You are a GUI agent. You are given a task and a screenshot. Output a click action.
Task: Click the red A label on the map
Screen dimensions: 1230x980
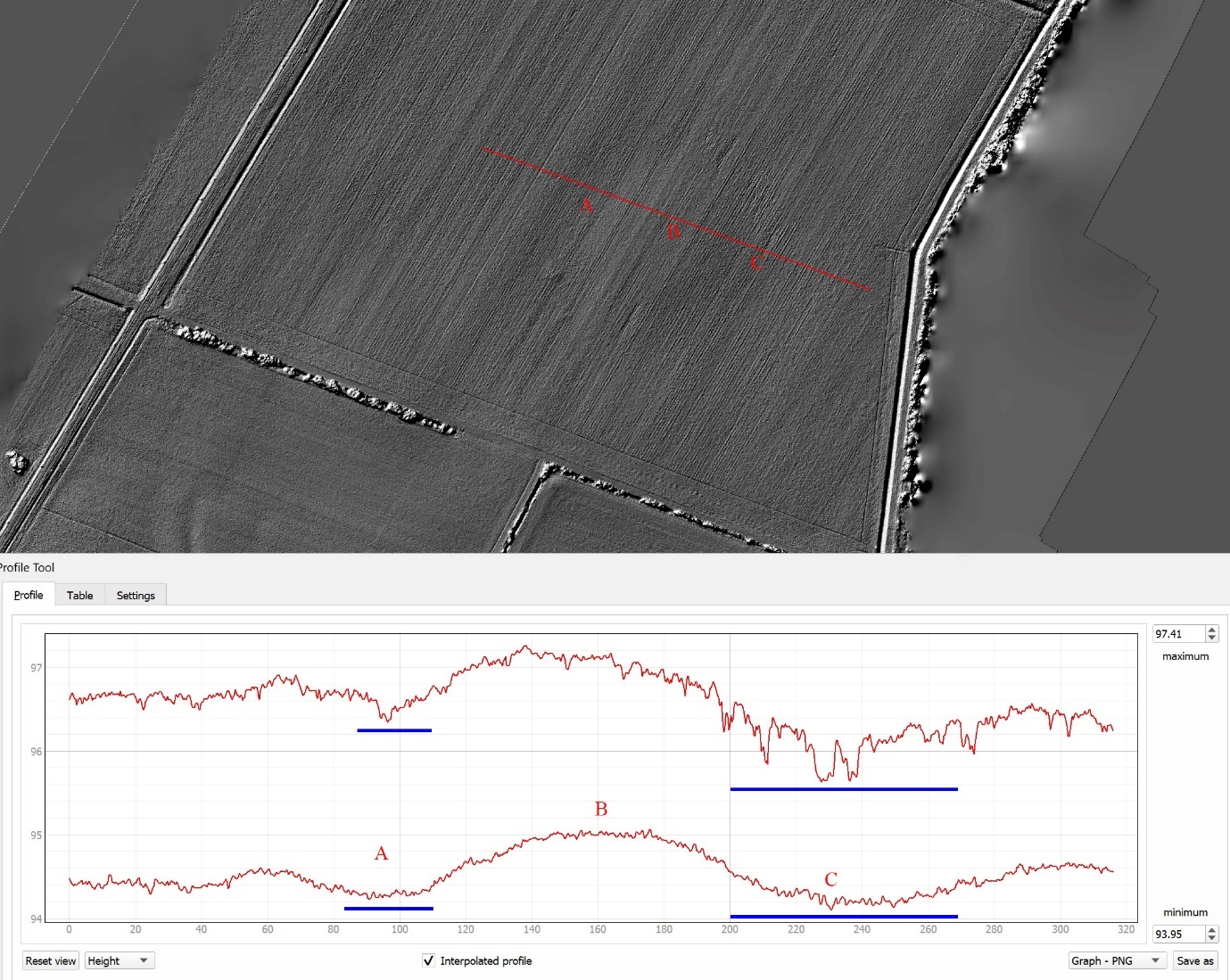click(x=586, y=206)
